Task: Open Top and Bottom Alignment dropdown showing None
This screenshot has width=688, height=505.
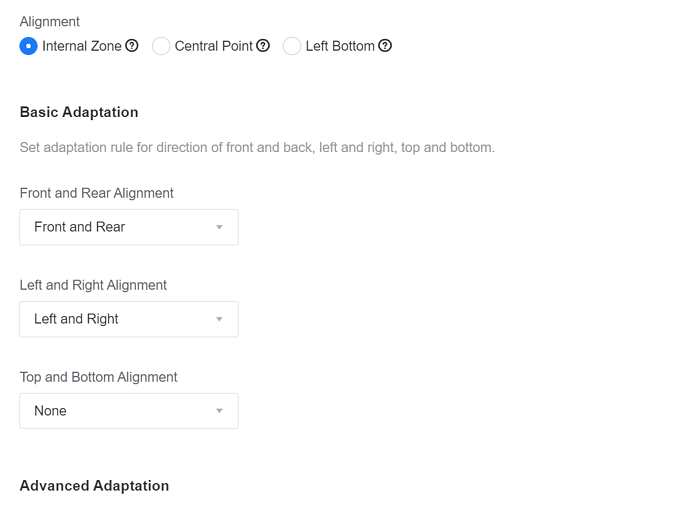Action: (128, 411)
